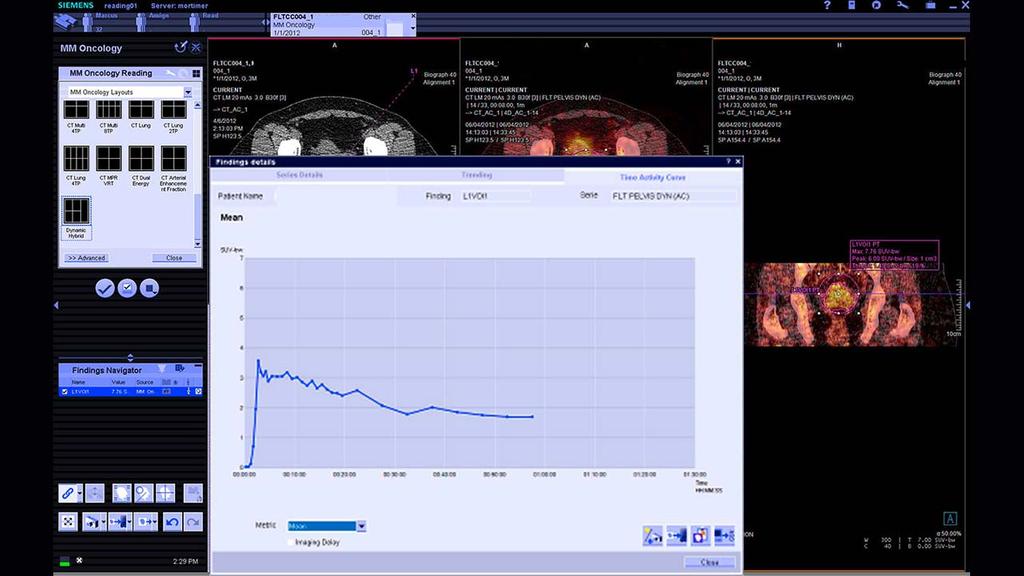Expand the FLTCC004_1 patient dropdown arrow
Viewport: 1024px width, 576px height.
click(412, 26)
